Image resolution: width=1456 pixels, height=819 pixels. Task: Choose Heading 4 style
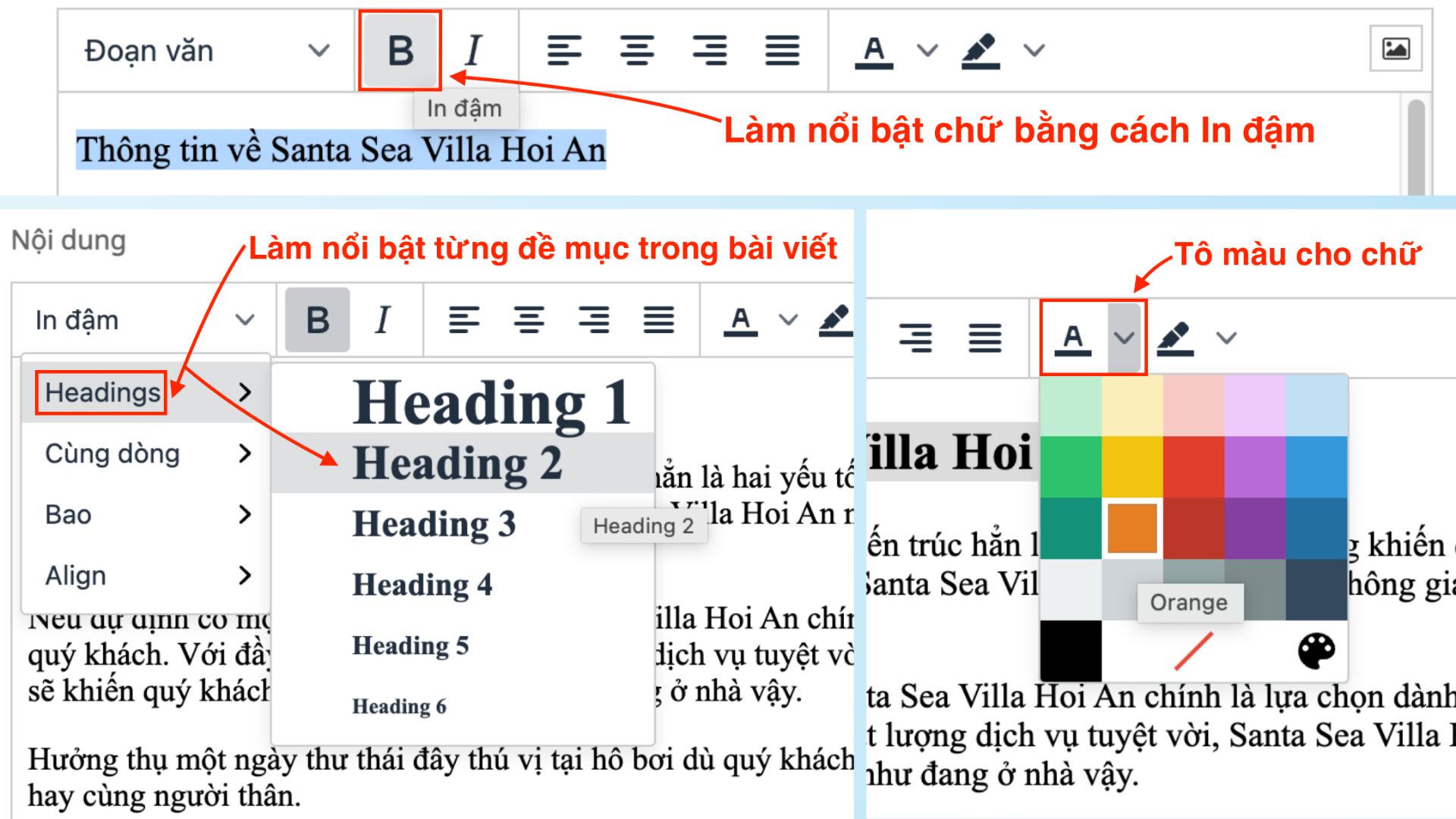(x=422, y=585)
